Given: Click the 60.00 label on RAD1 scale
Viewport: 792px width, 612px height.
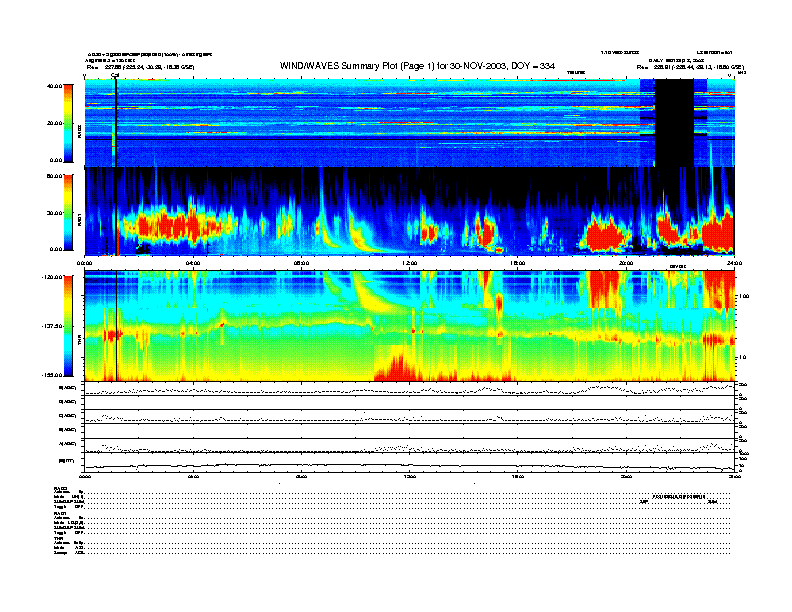Looking at the screenshot, I should pos(54,176).
